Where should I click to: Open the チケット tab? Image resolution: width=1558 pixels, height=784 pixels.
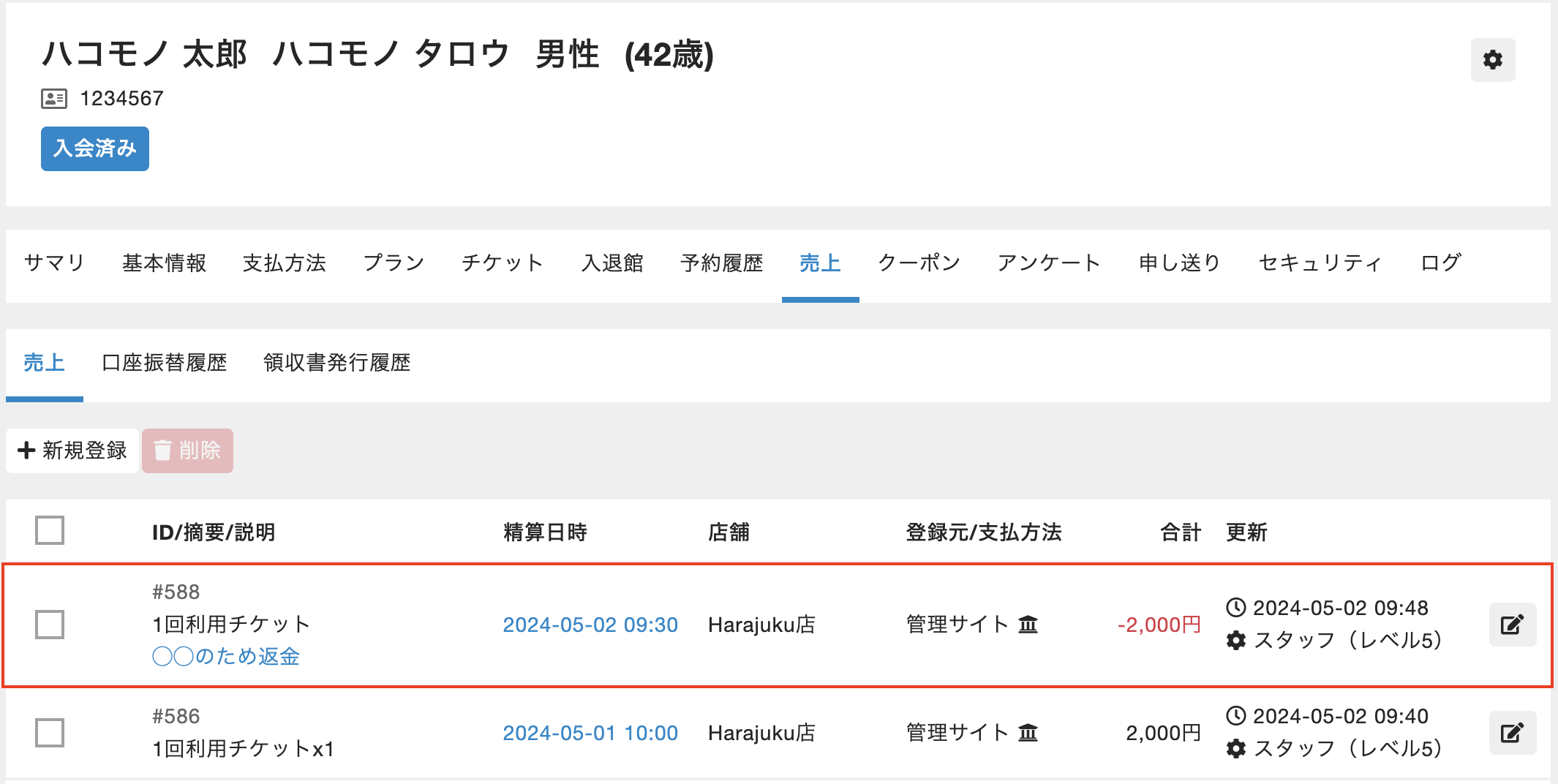[x=503, y=263]
